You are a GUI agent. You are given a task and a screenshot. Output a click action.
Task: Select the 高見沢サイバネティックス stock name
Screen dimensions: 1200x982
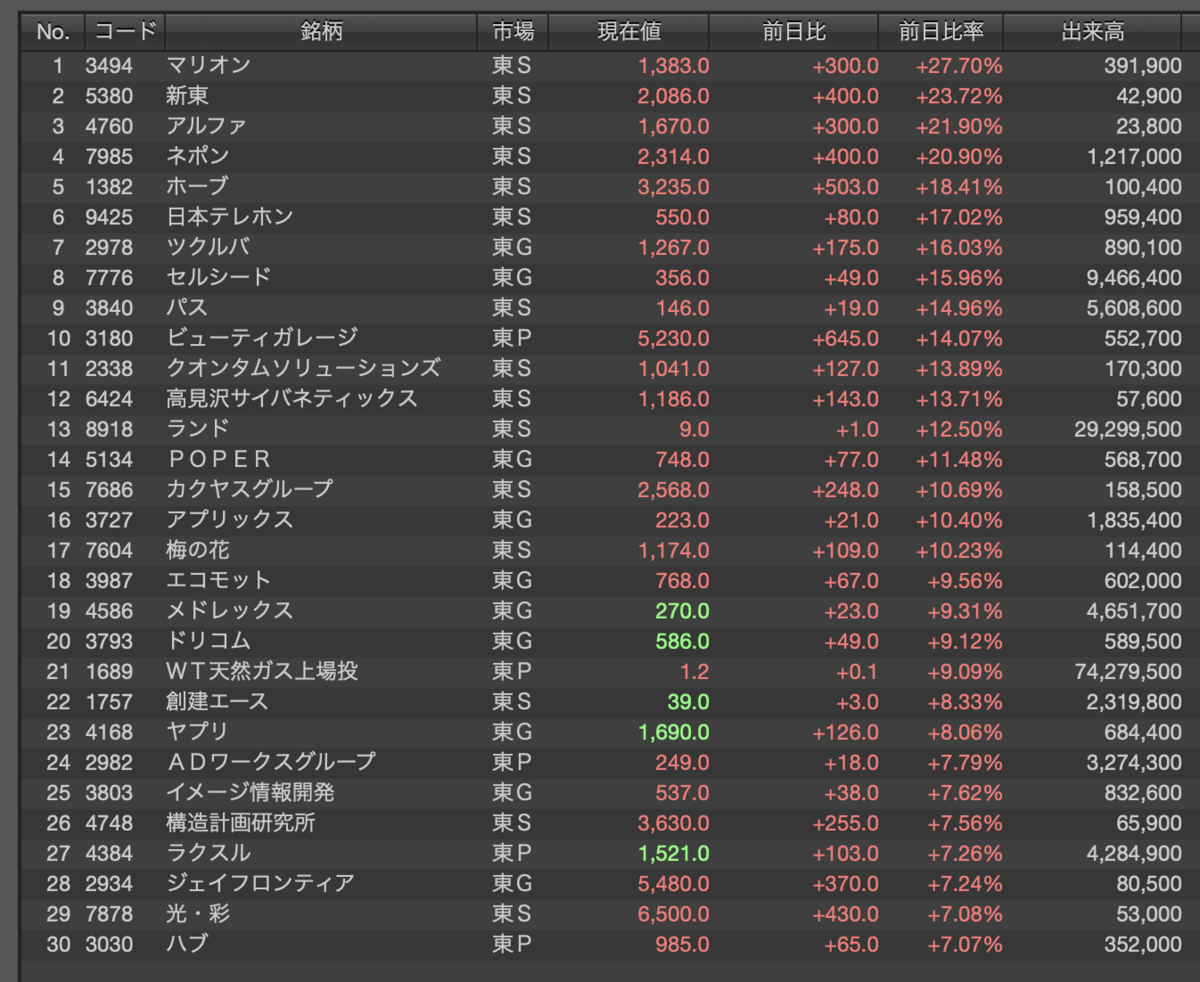(291, 398)
